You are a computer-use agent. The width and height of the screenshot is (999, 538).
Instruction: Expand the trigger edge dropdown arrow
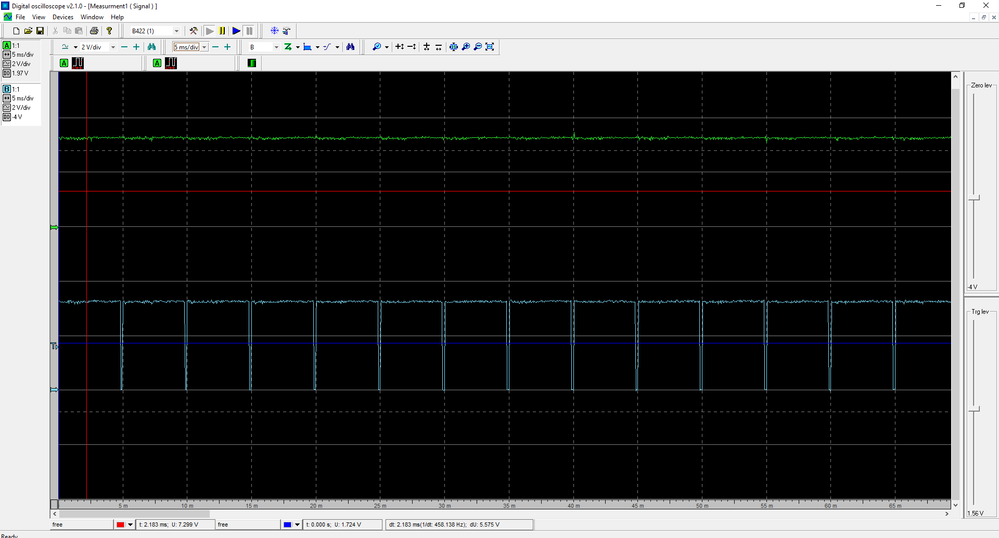337,47
